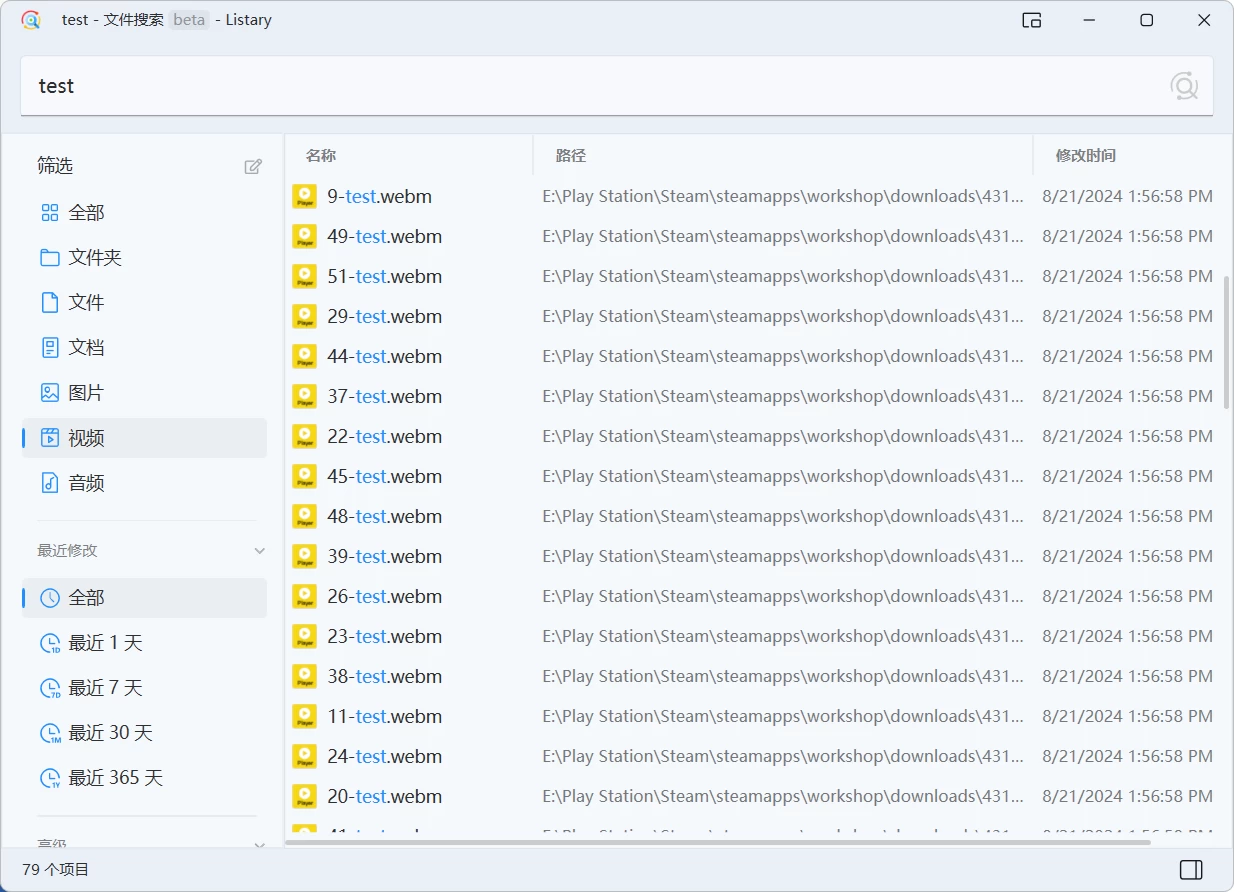The width and height of the screenshot is (1234, 892).
Task: Click the player icon of 22-test.webm
Action: (x=305, y=436)
